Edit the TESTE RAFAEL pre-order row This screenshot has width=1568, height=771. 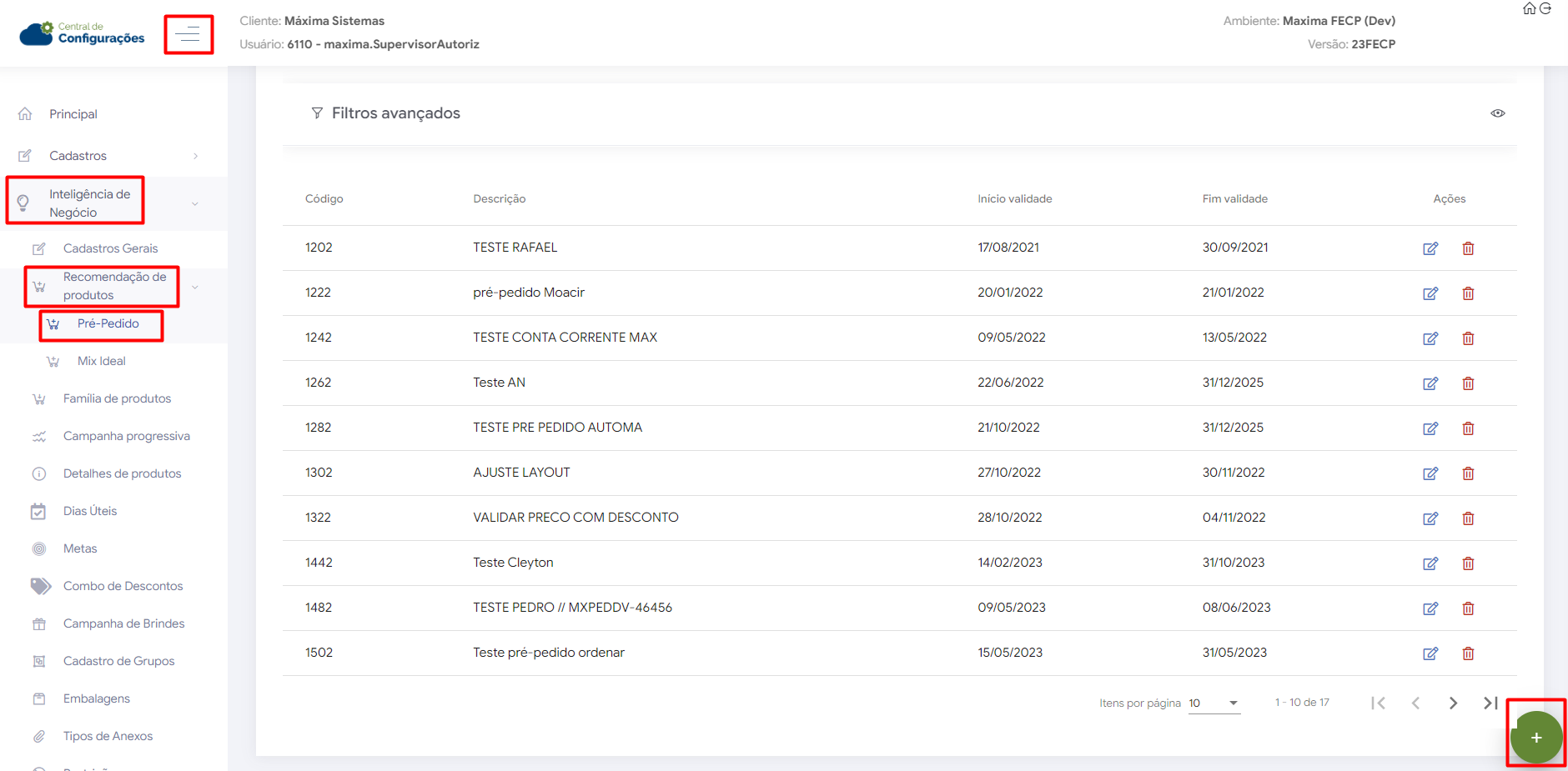[1430, 248]
